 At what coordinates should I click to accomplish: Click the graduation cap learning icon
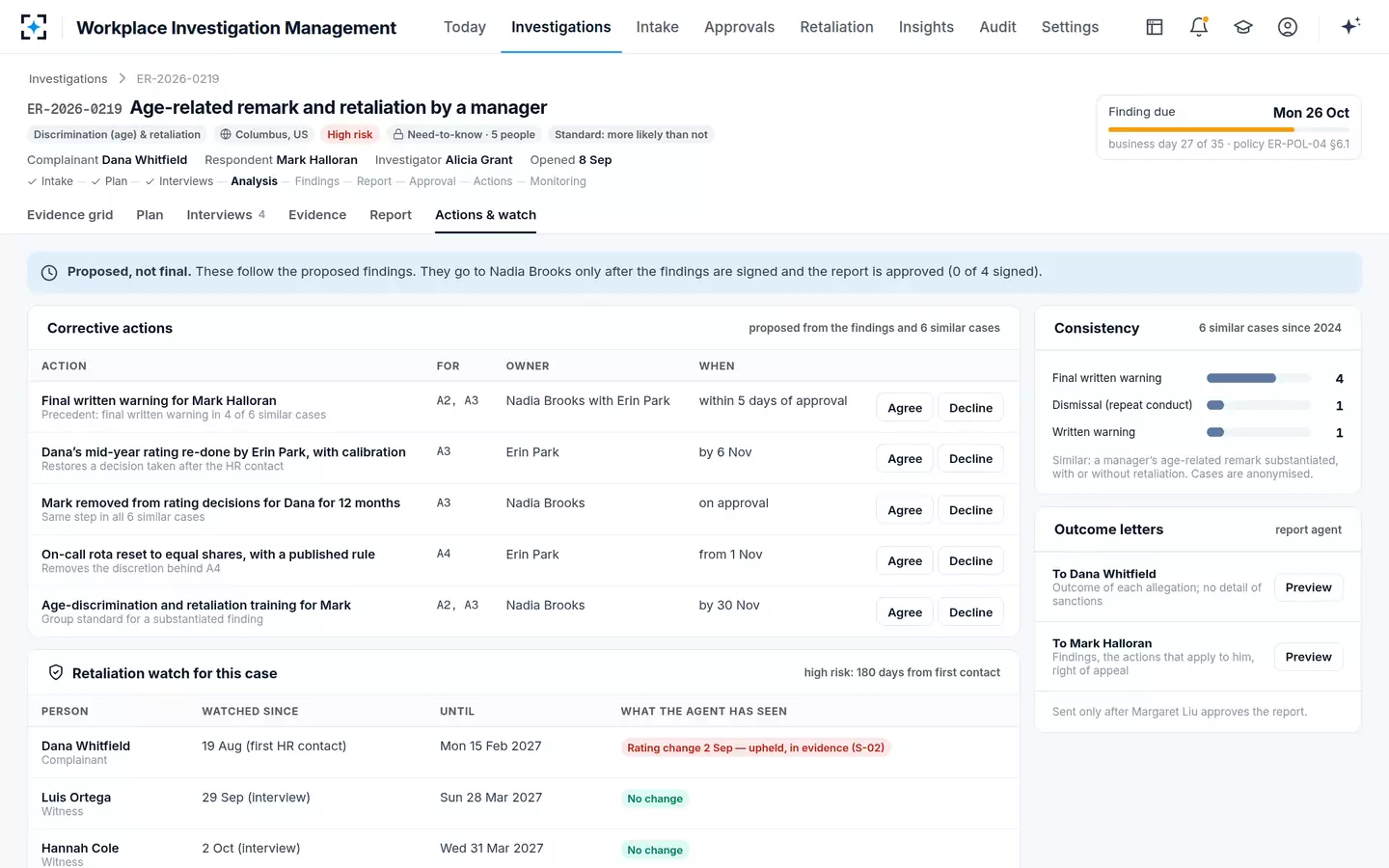coord(1243,27)
